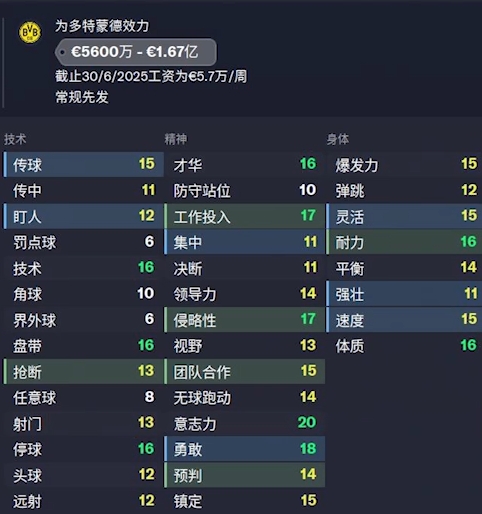This screenshot has width=482, height=514.
Task: Open the 为多特蒙德效力 club link
Action: pos(102,26)
